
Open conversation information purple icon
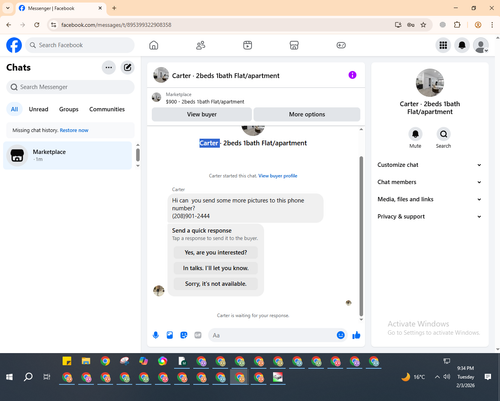click(x=352, y=75)
